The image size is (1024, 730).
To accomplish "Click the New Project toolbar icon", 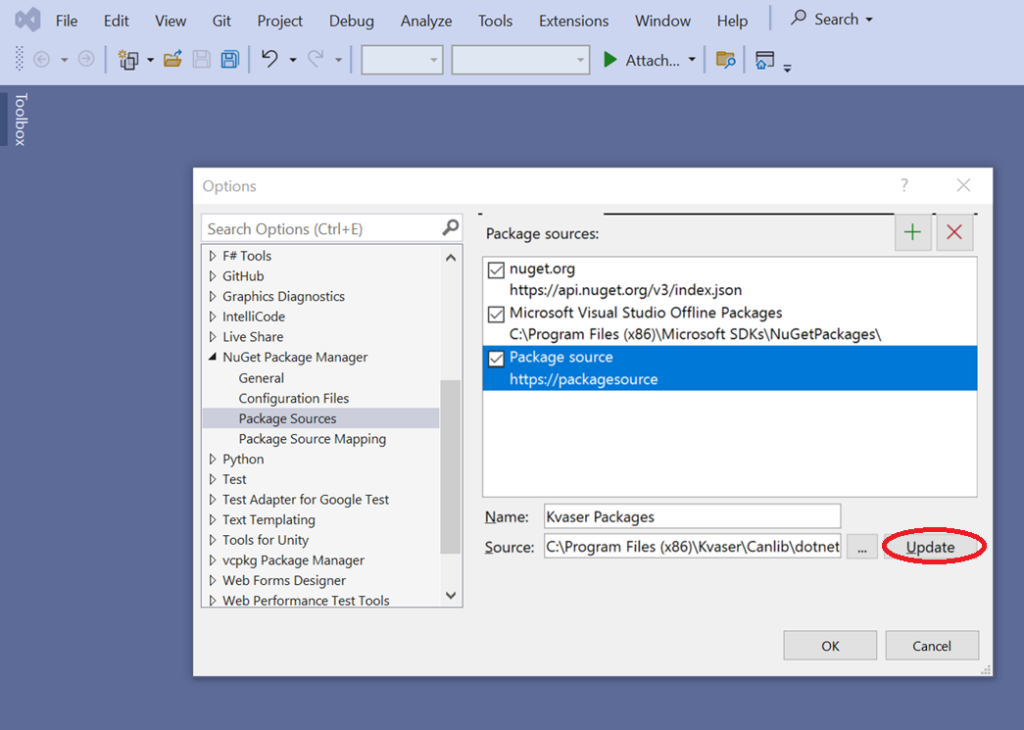I will coord(132,59).
